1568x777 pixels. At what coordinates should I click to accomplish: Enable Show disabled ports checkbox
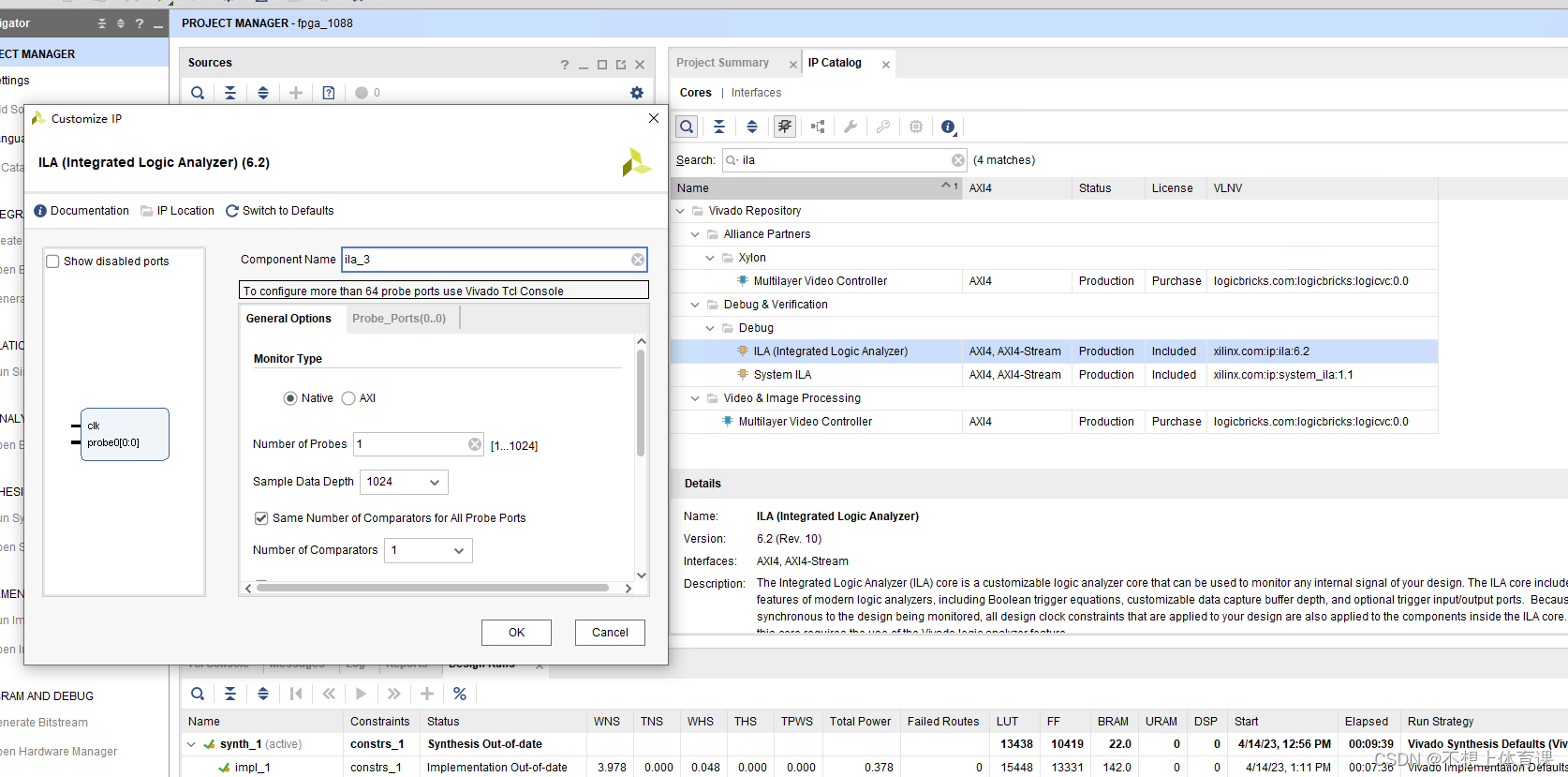pyautogui.click(x=53, y=261)
